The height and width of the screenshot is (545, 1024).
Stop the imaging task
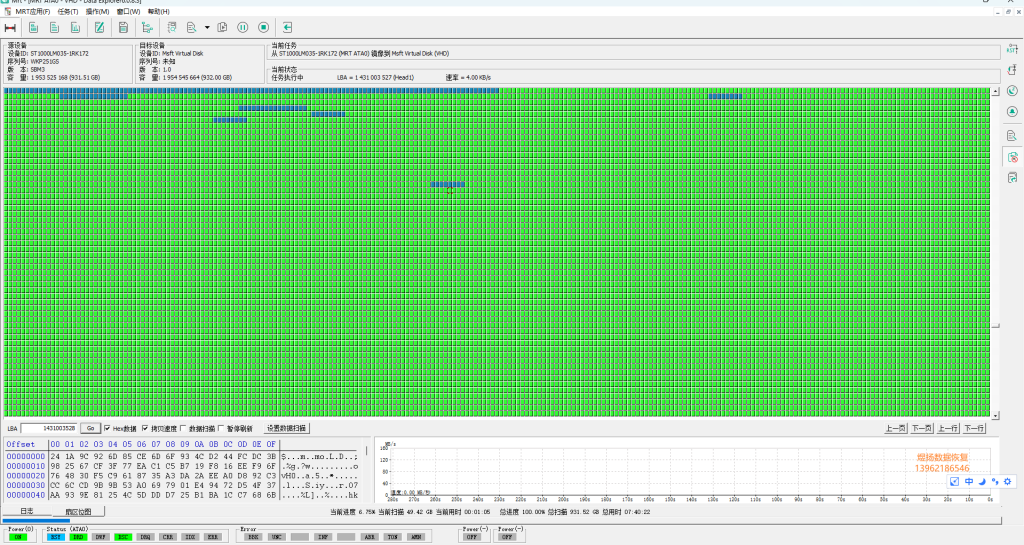264,27
